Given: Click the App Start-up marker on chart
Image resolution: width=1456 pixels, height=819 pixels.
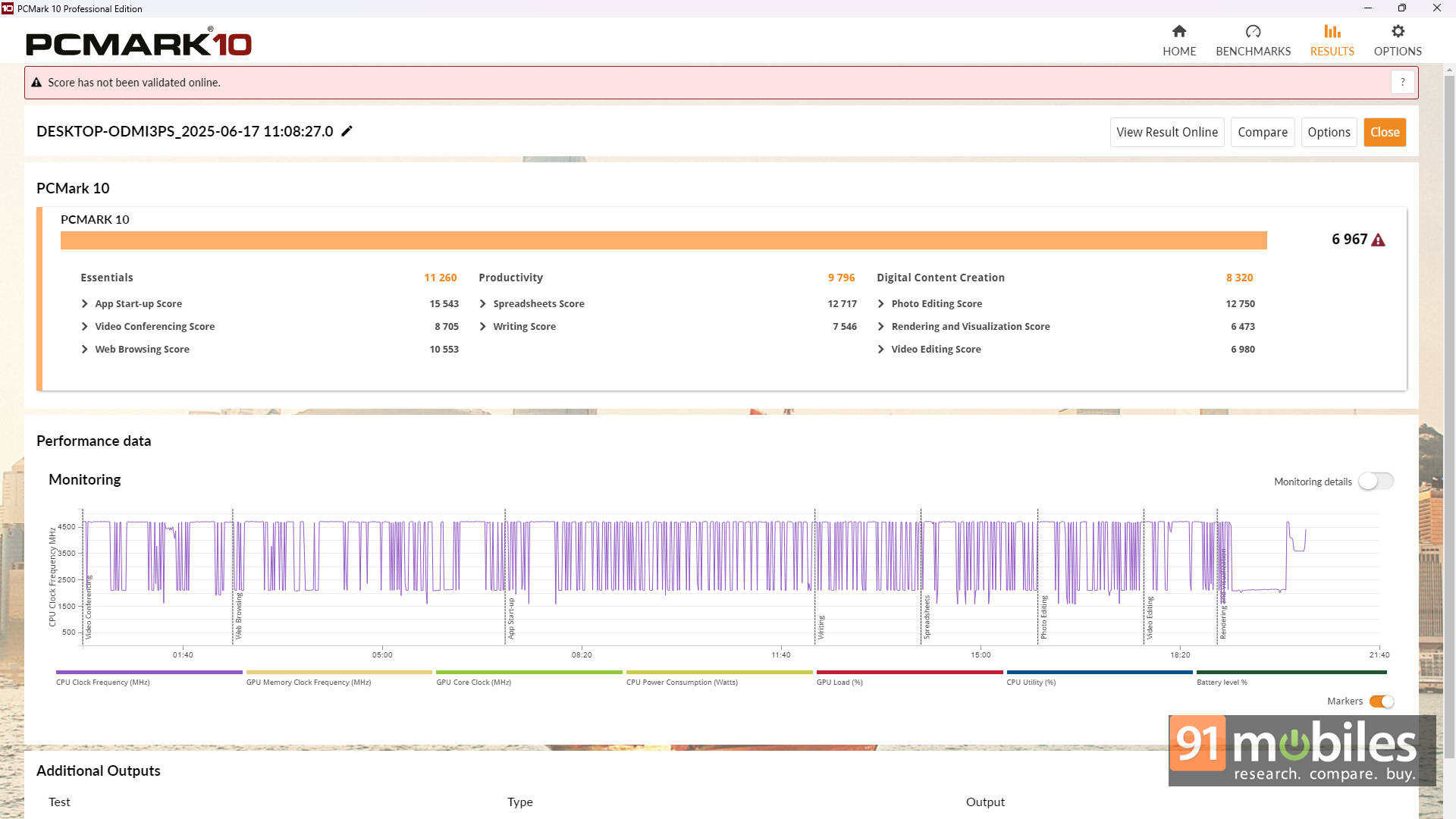Looking at the screenshot, I should point(511,618).
